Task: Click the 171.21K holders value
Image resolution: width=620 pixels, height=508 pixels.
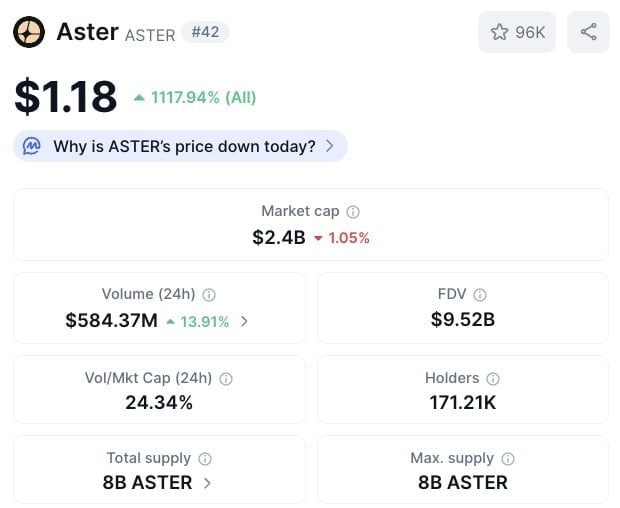Action: (462, 403)
